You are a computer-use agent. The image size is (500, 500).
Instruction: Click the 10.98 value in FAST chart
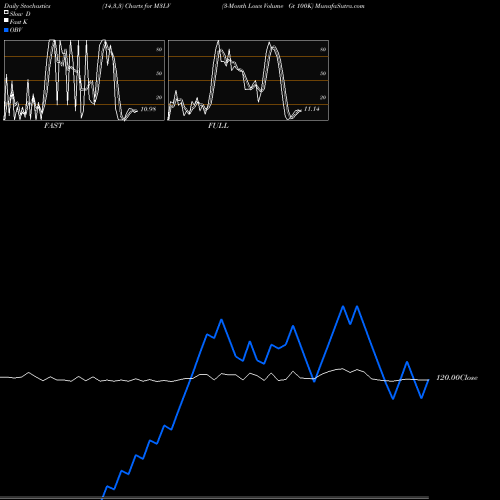(148, 109)
